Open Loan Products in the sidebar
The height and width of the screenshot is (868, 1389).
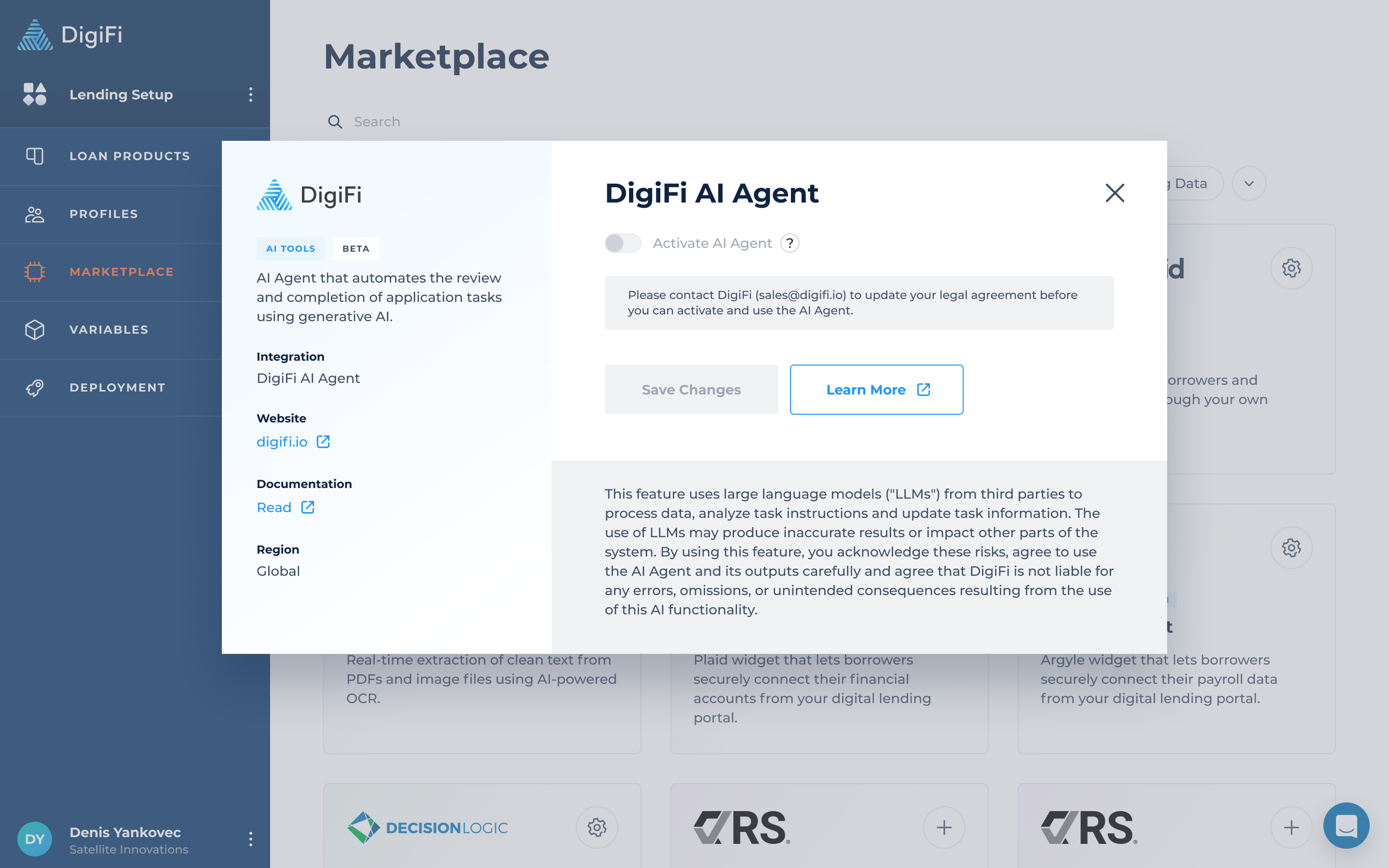[129, 156]
